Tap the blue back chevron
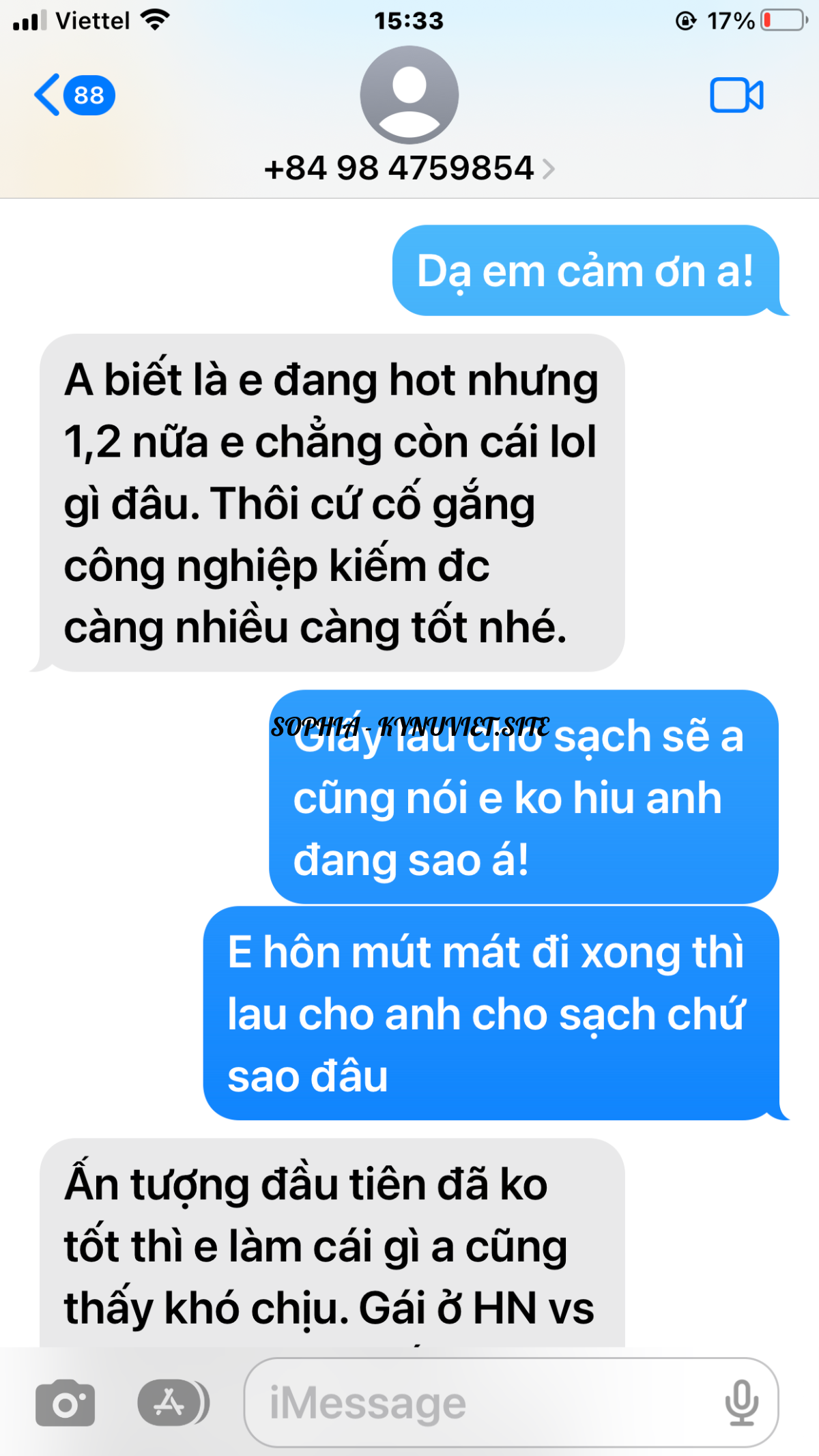 click(x=46, y=95)
